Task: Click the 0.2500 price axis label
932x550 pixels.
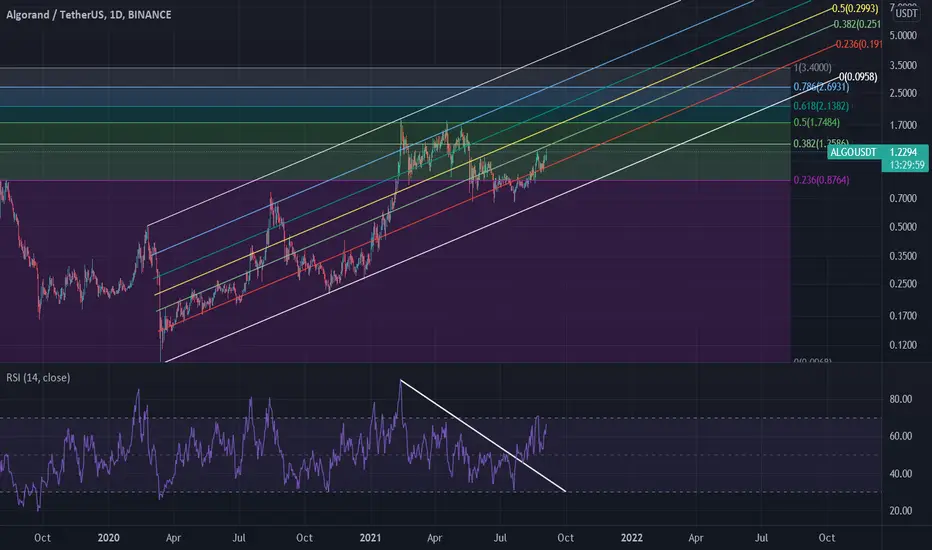Action: click(x=903, y=284)
